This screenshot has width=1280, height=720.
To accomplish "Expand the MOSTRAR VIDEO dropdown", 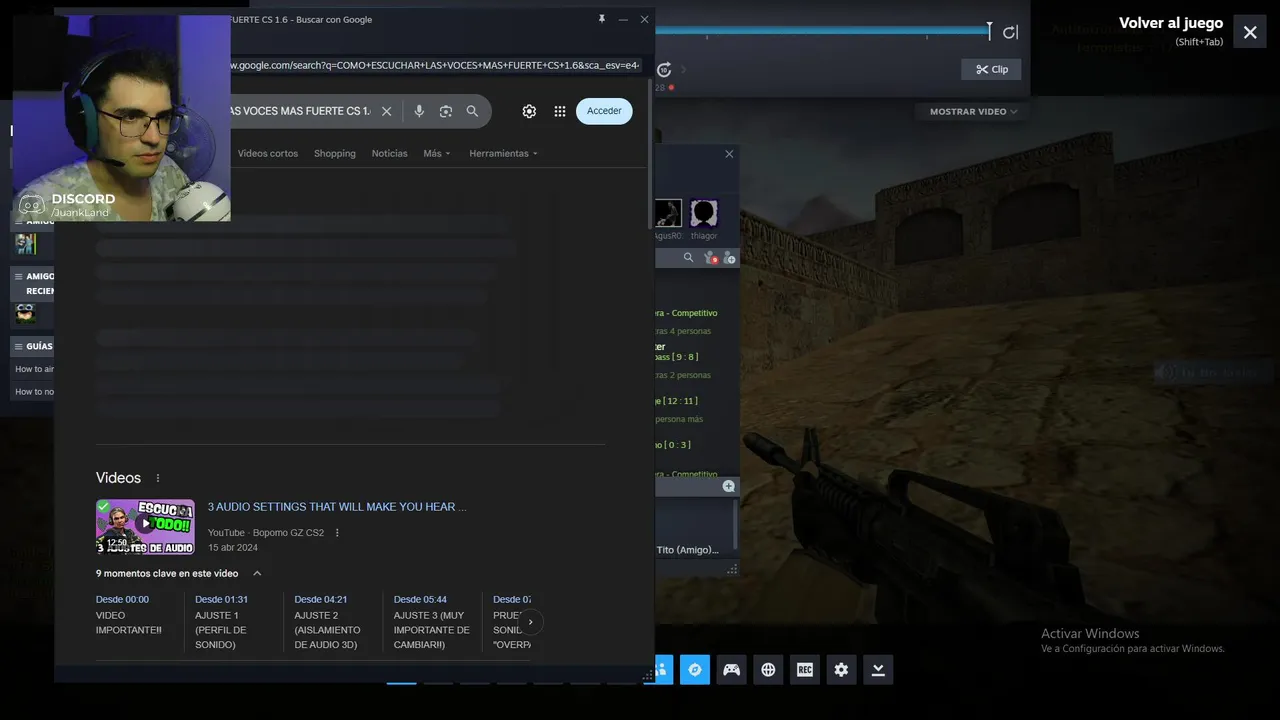I will click(973, 112).
